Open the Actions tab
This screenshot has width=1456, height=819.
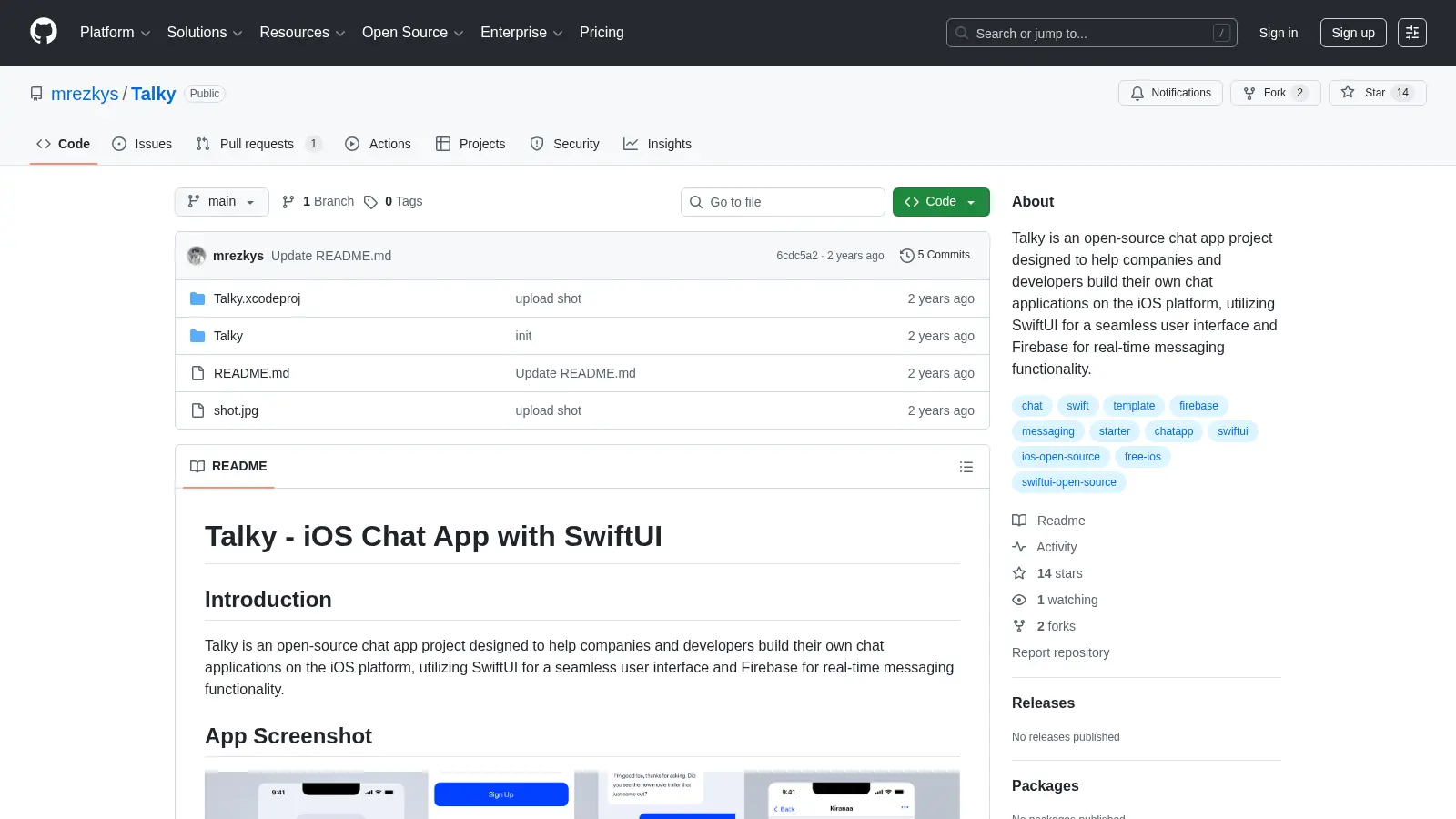378,144
